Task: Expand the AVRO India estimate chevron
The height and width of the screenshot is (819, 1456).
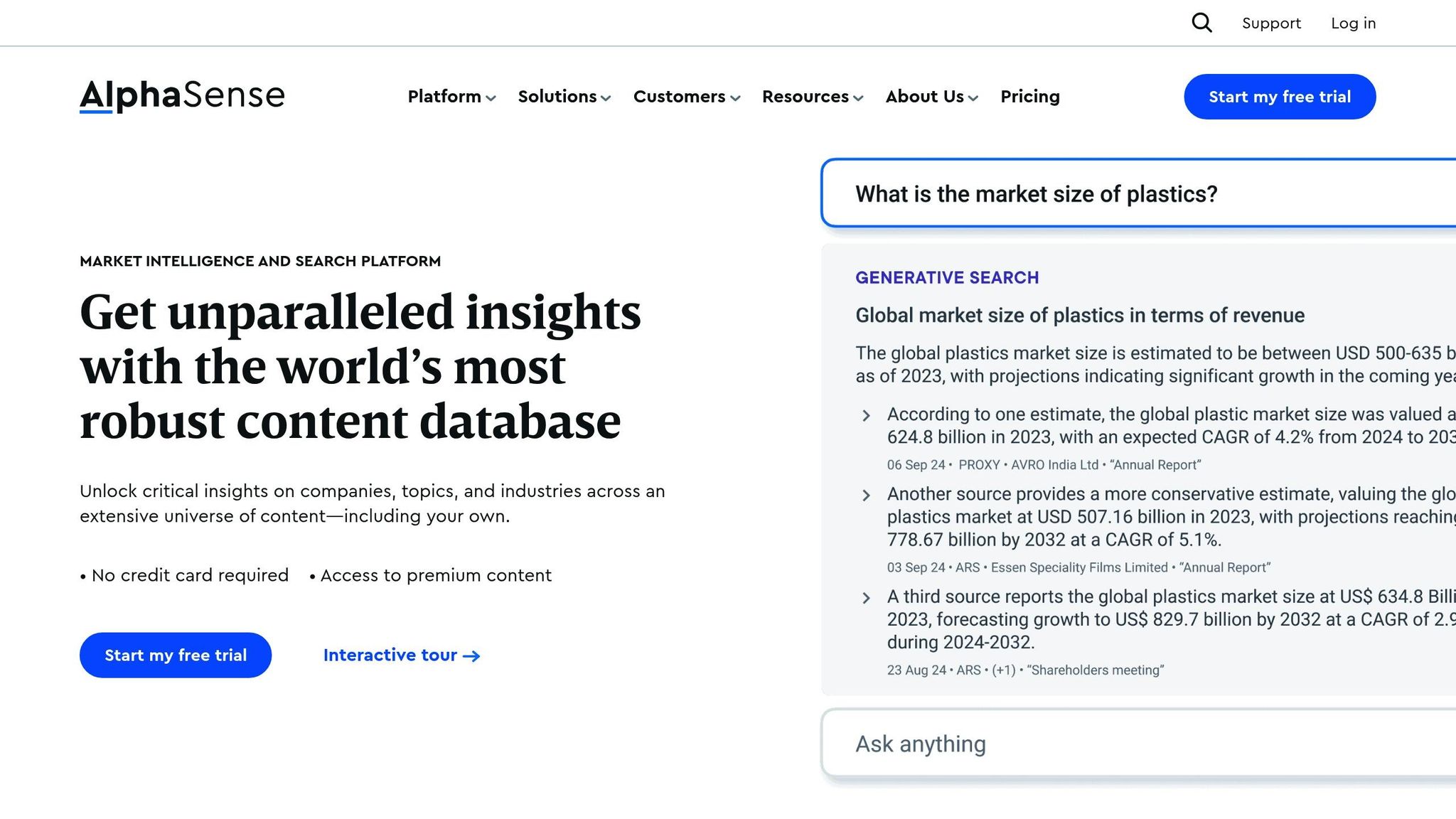Action: tap(866, 416)
